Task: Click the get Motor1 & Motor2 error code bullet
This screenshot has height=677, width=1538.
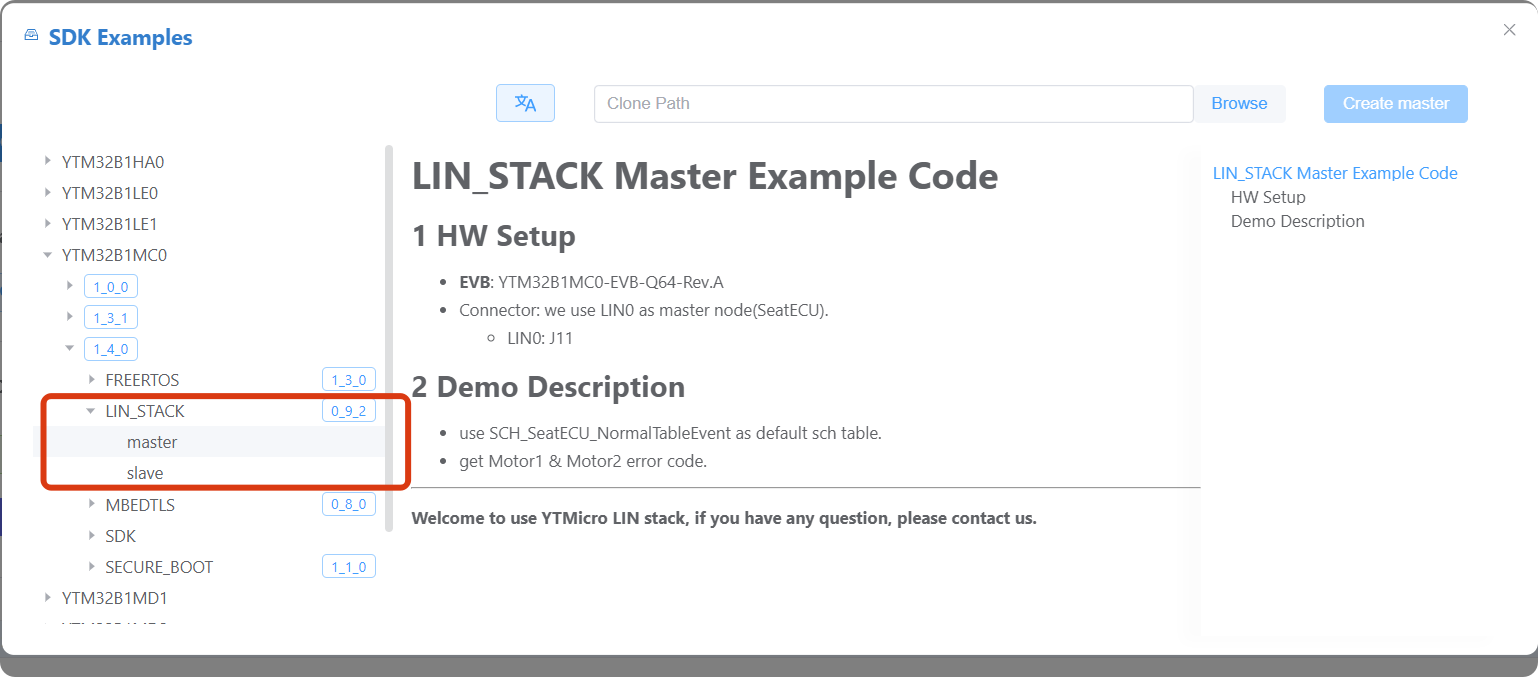Action: (583, 461)
